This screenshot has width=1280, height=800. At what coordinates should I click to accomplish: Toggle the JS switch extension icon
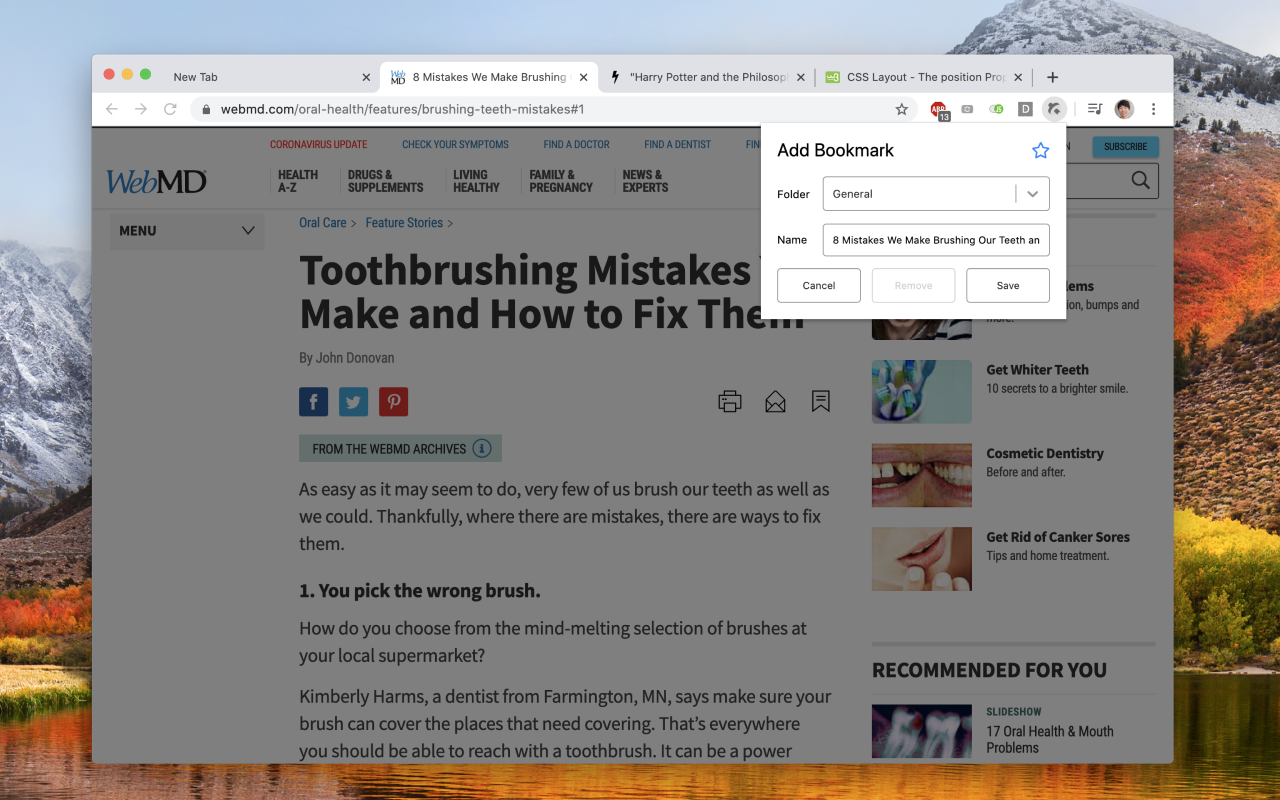996,109
